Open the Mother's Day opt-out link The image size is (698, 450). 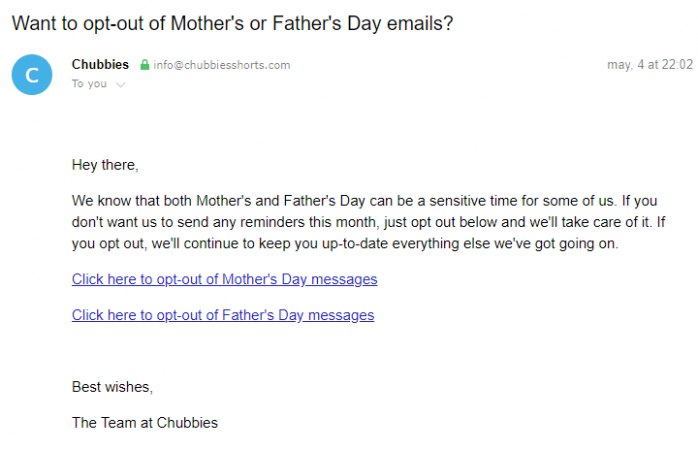[224, 279]
